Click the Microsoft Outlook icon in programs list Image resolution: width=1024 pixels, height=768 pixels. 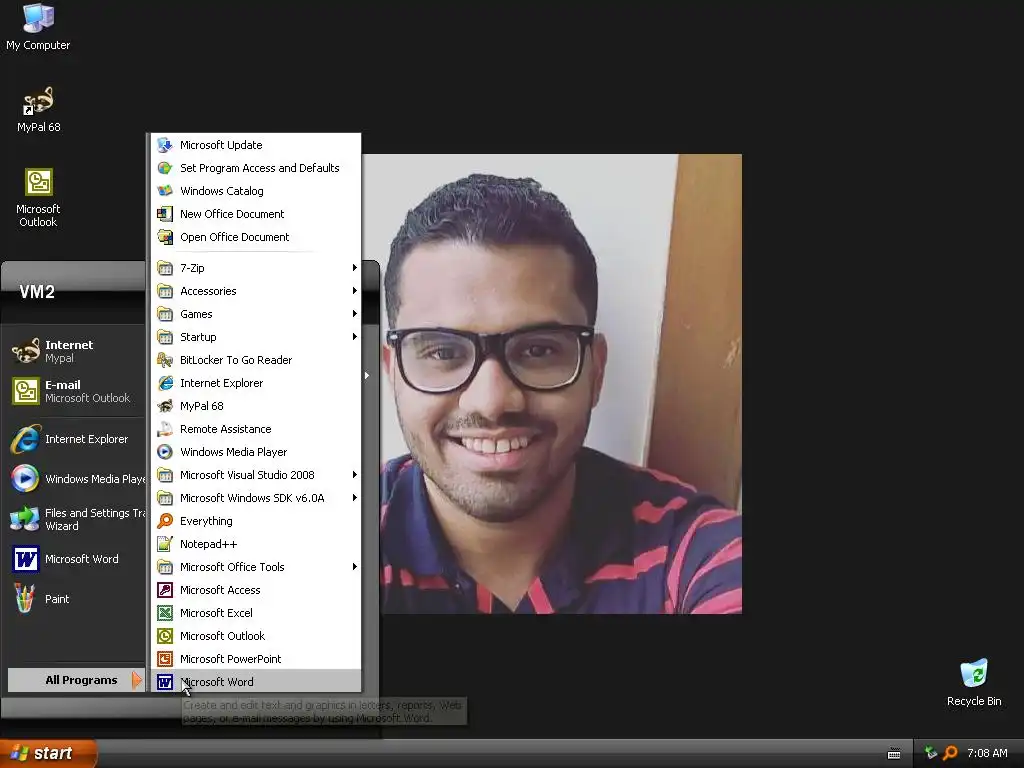[x=165, y=636]
